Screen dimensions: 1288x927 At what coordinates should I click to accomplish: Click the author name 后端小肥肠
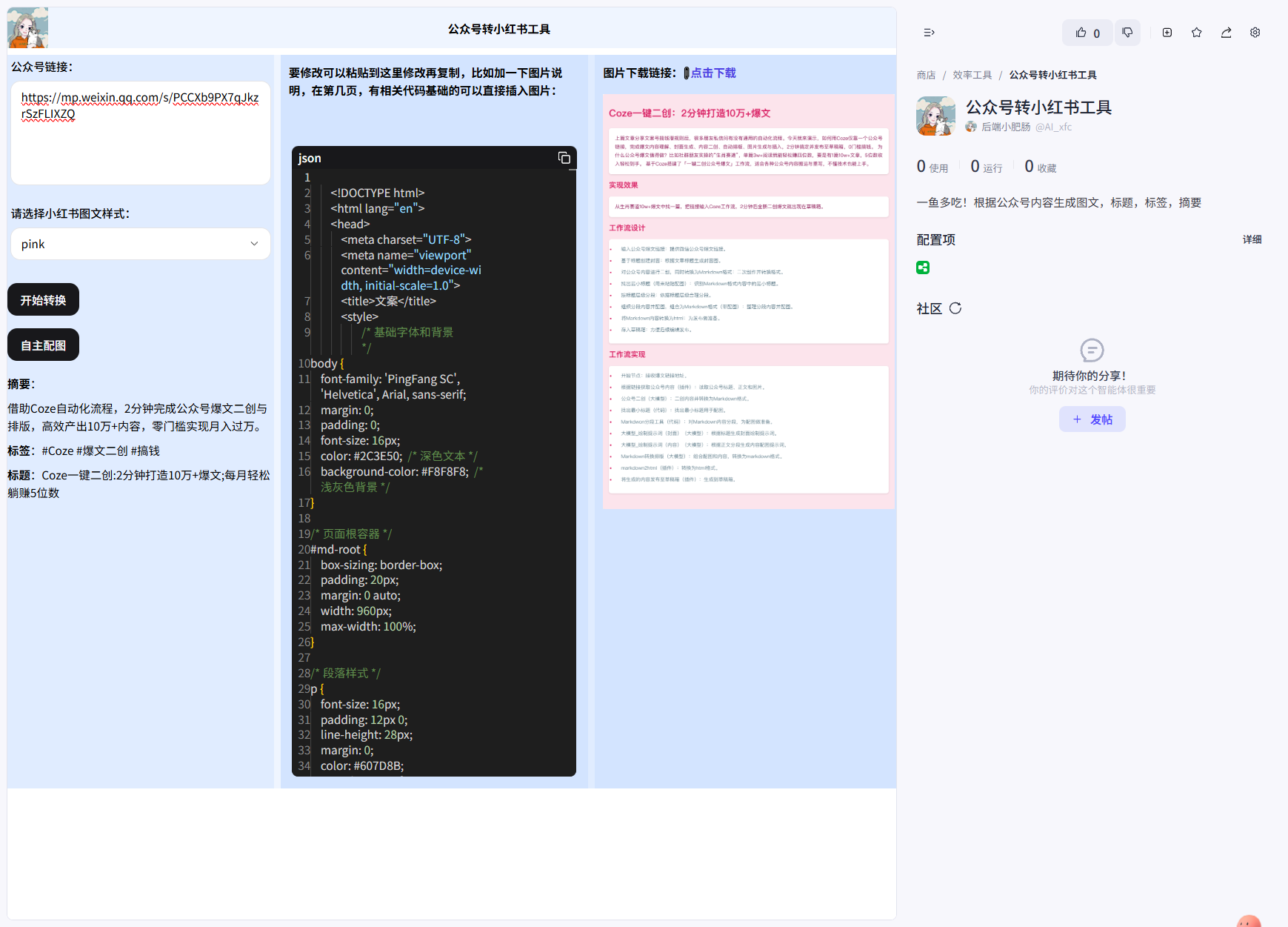point(1006,127)
